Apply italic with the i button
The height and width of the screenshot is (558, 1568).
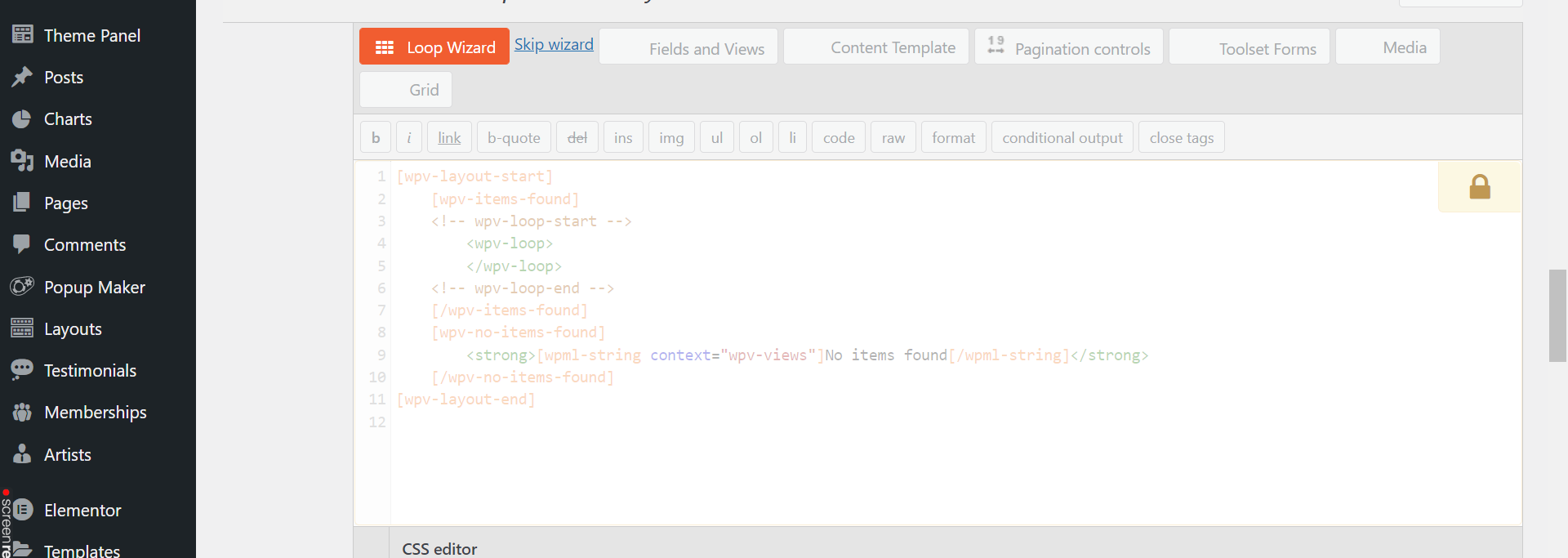[409, 137]
